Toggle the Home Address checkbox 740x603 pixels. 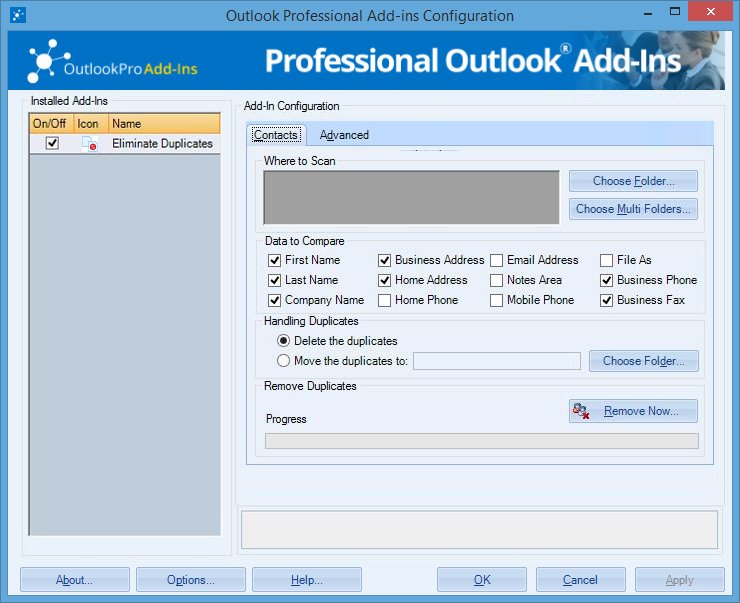384,280
